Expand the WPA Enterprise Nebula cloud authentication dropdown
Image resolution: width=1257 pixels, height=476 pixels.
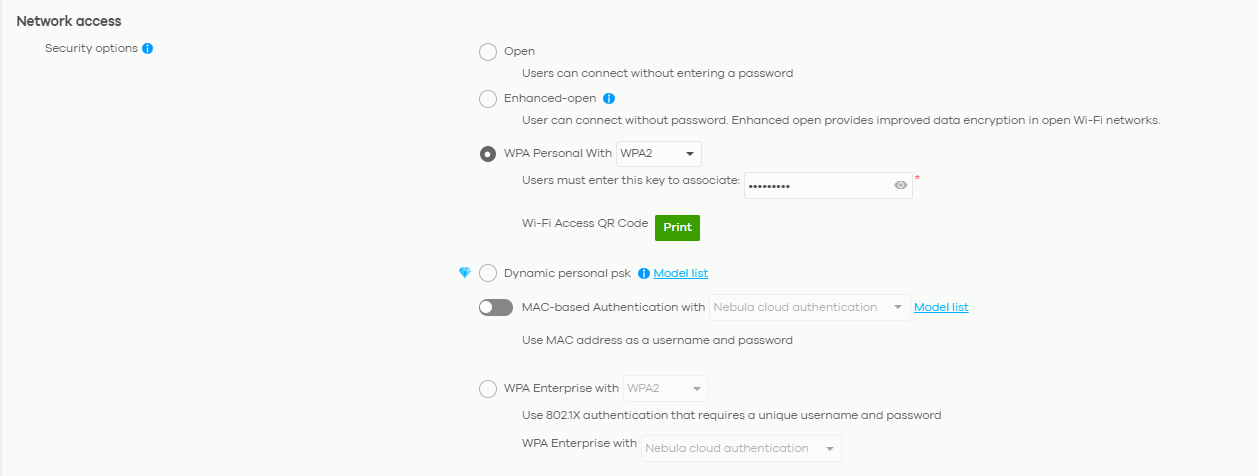click(x=741, y=448)
